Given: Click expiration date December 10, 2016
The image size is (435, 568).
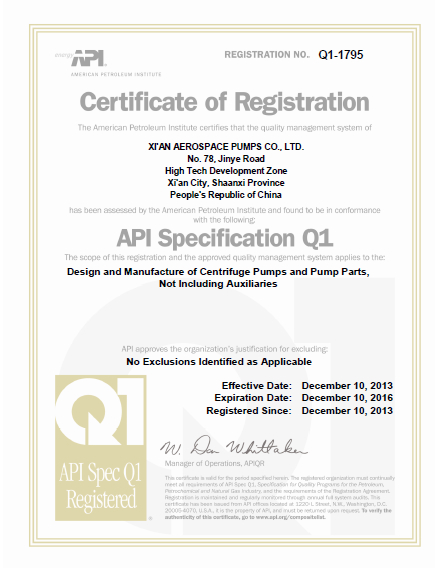Looking at the screenshot, I should tap(347, 398).
